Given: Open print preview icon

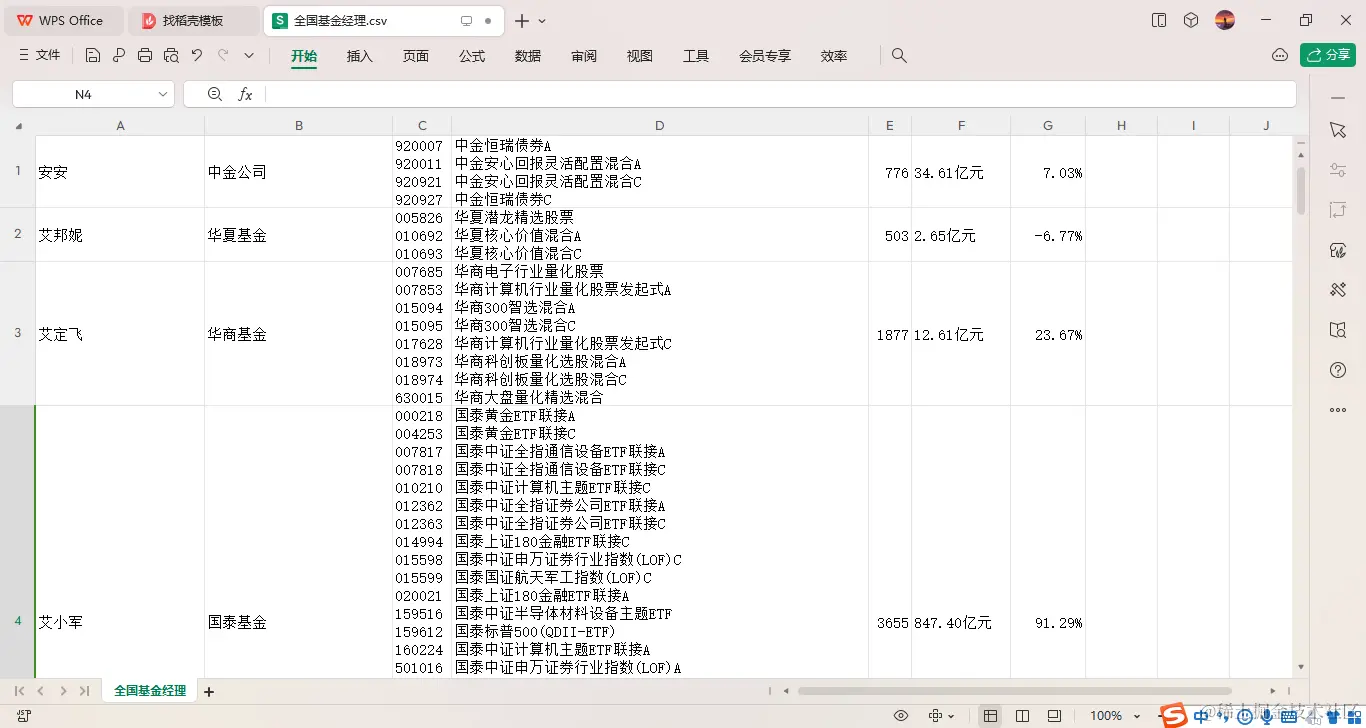Looking at the screenshot, I should [171, 56].
